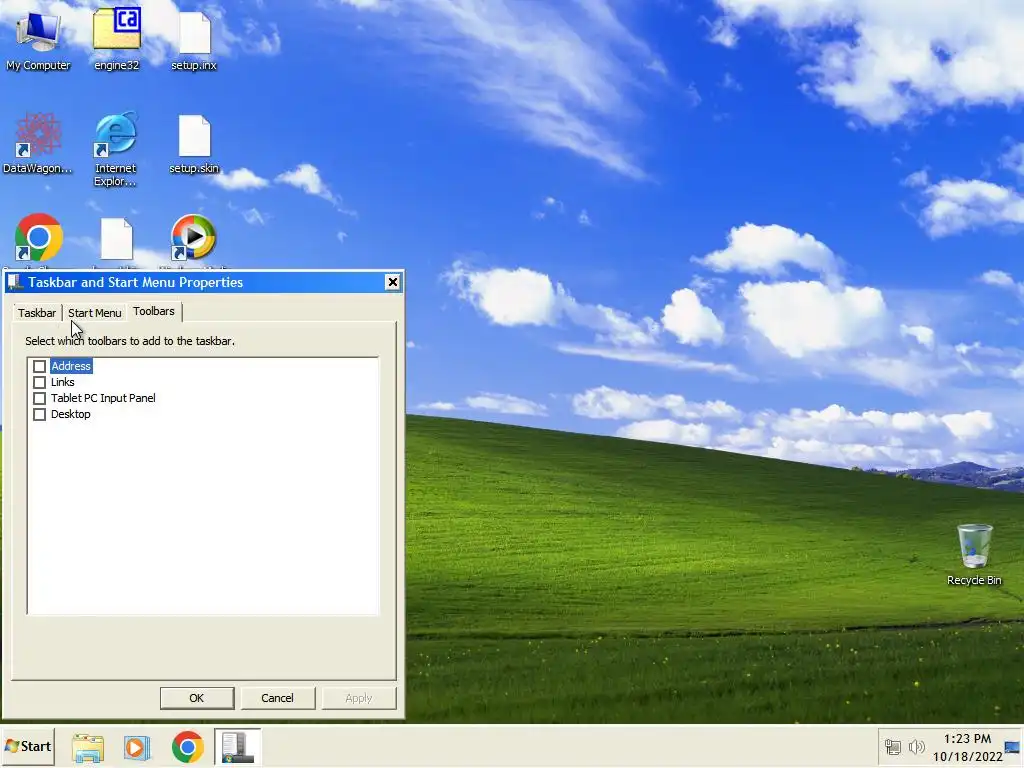The width and height of the screenshot is (1024, 768).
Task: Cancel the taskbar properties dialog
Action: pos(278,698)
